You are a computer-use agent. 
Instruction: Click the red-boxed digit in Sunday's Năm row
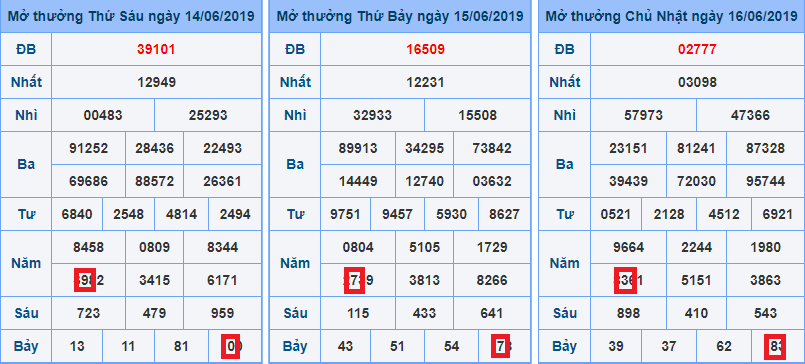pyautogui.click(x=625, y=280)
